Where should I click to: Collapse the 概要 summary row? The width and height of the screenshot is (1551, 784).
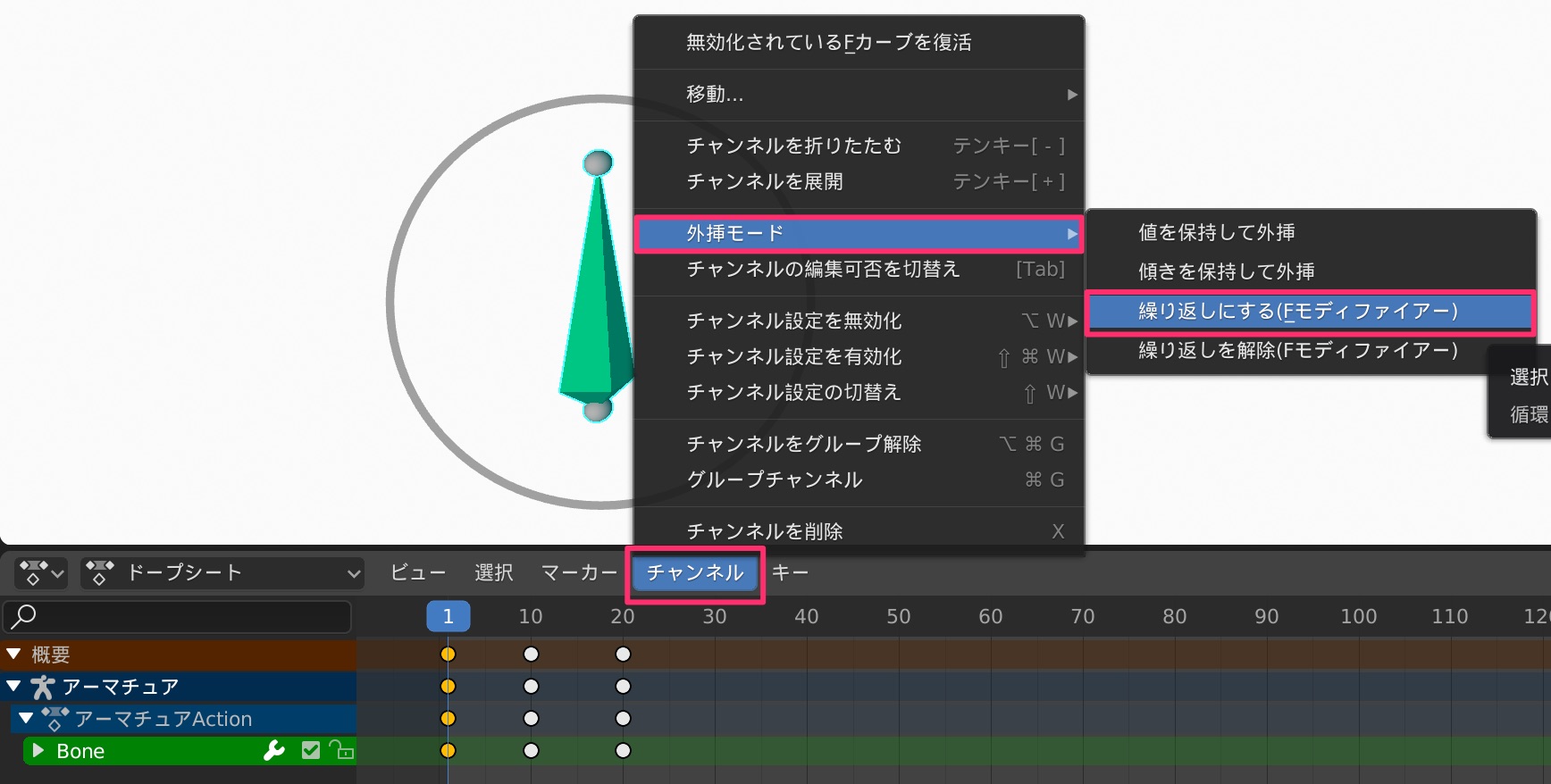13,655
